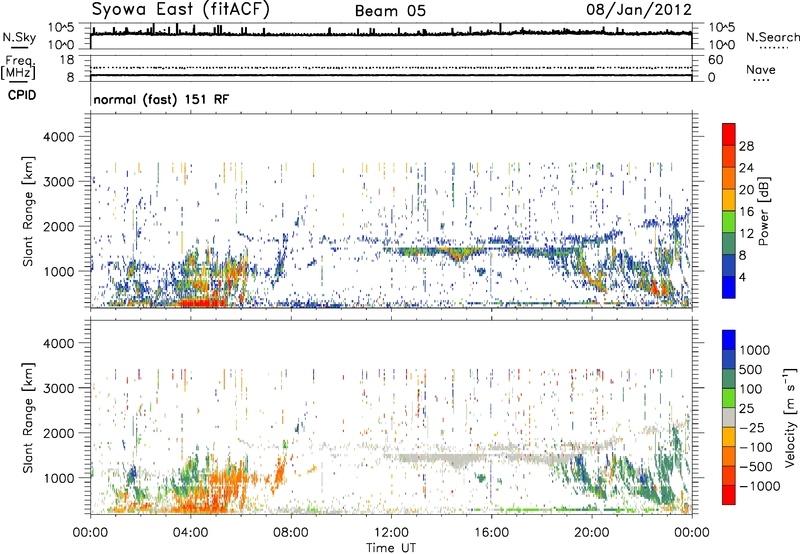This screenshot has width=800, height=554.
Task: Click the "3000" range tick in velocity panel
Action: coord(58,388)
